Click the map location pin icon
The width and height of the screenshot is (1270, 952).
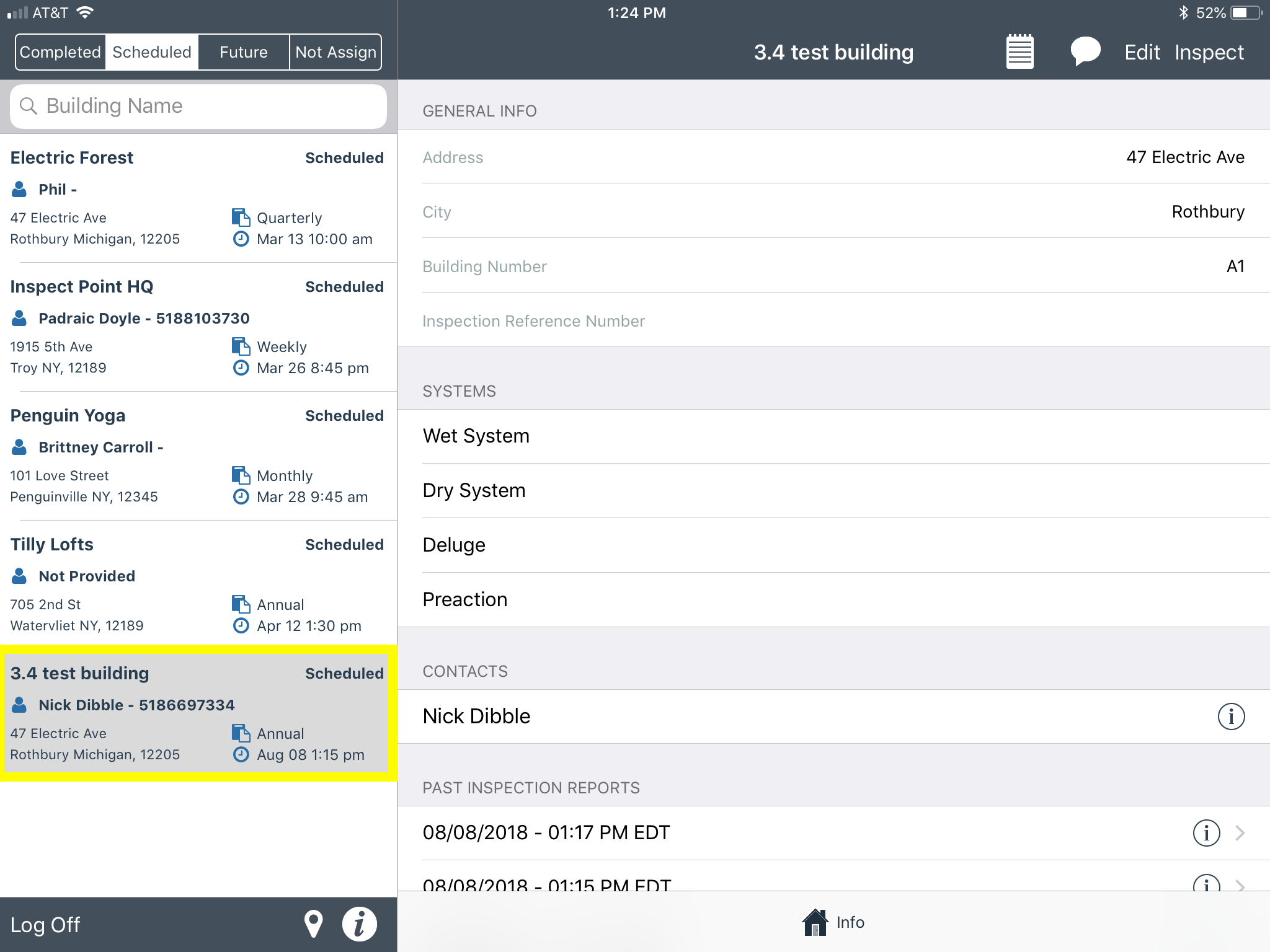(314, 923)
